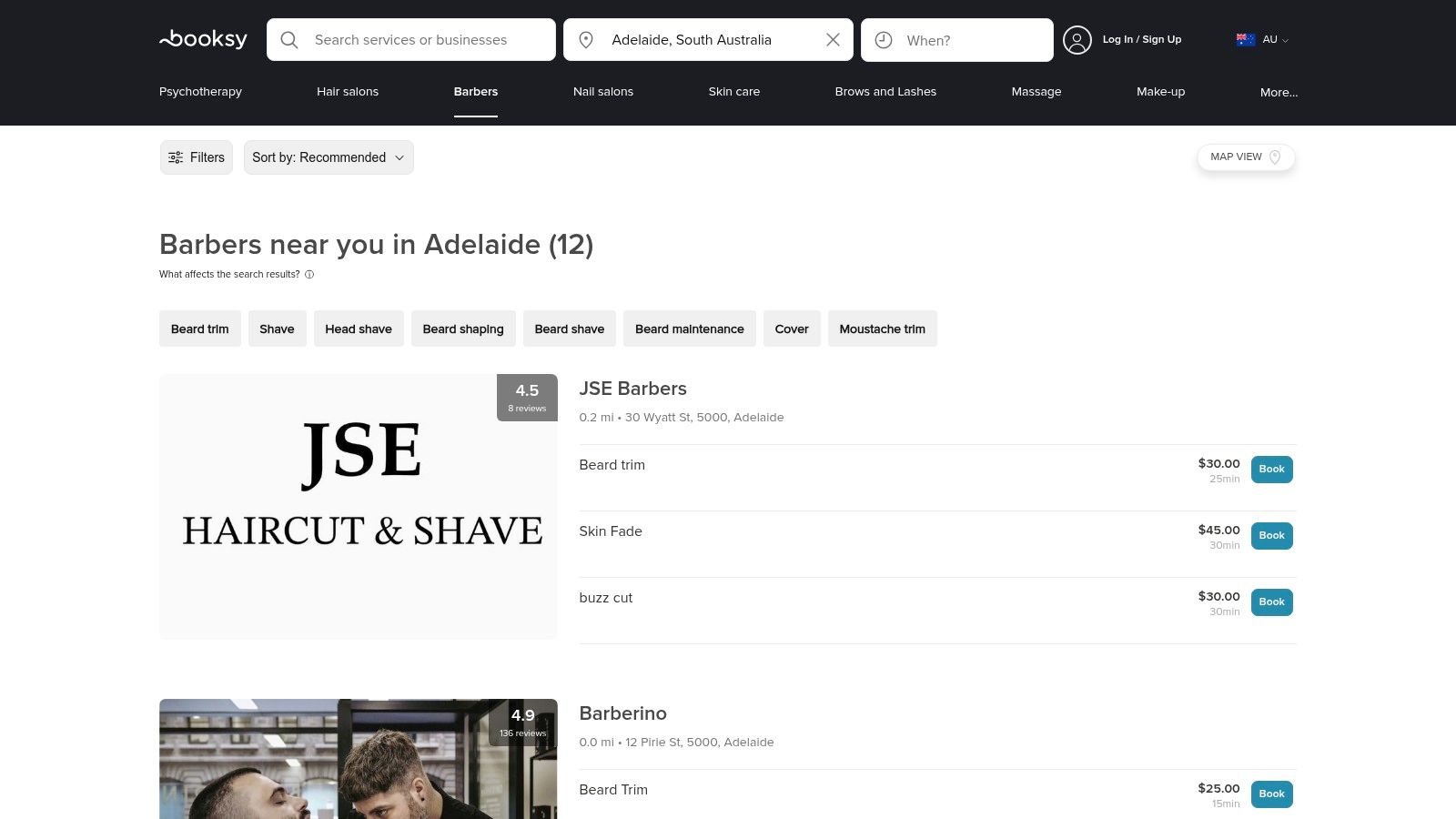Click the search services or businesses field
The image size is (1456, 819).
click(x=411, y=40)
